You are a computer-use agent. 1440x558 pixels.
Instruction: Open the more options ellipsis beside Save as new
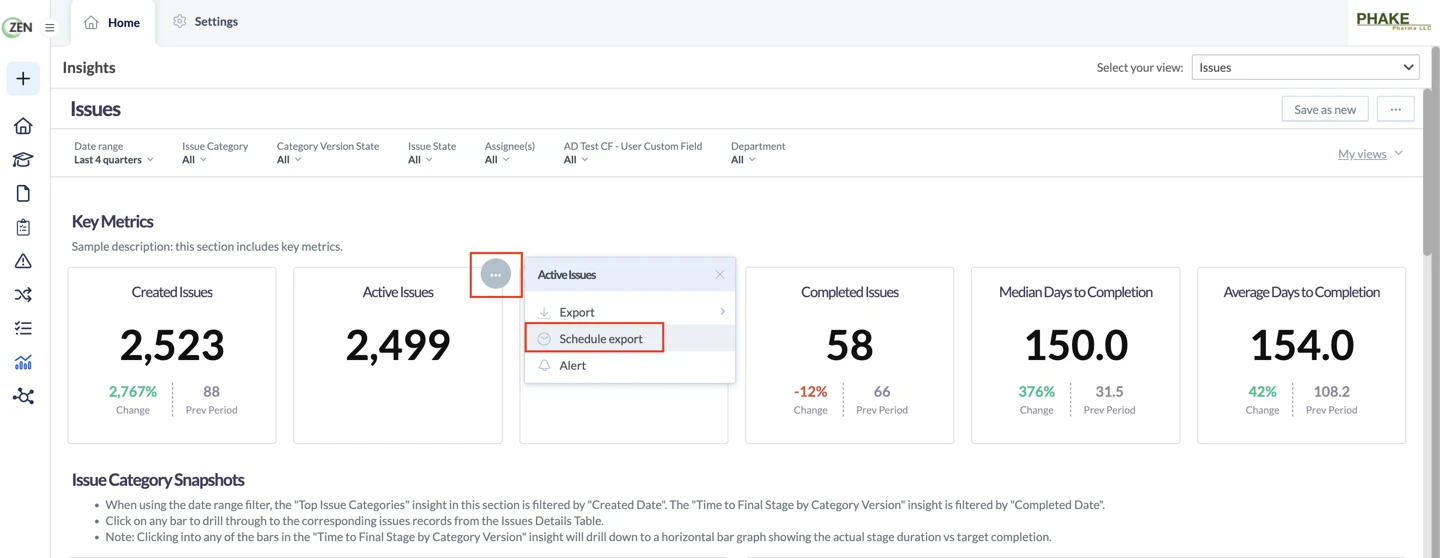click(1396, 109)
